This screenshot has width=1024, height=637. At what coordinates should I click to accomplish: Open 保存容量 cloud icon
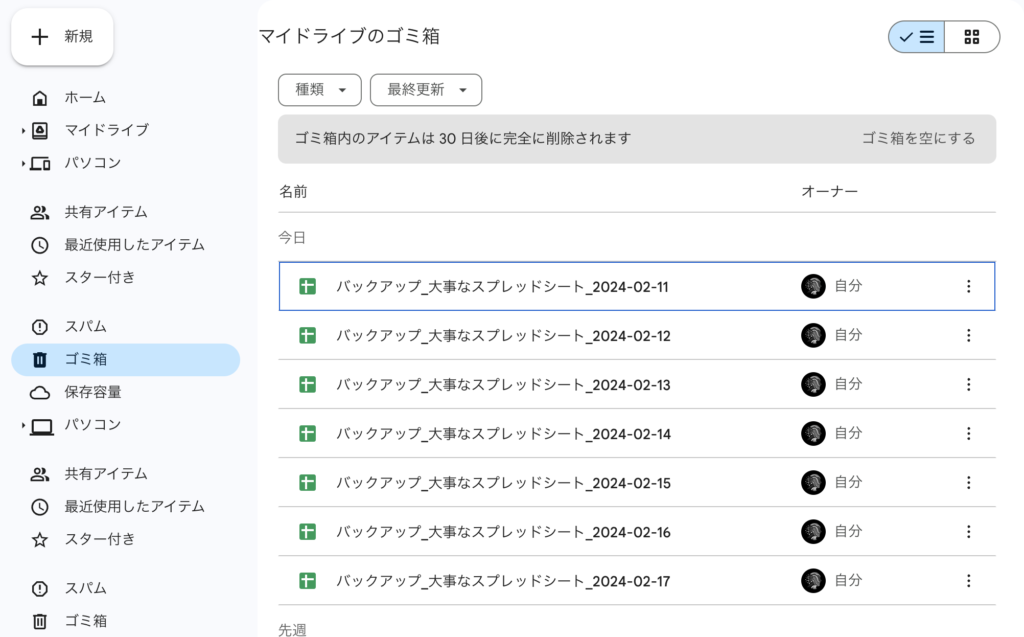(x=40, y=392)
